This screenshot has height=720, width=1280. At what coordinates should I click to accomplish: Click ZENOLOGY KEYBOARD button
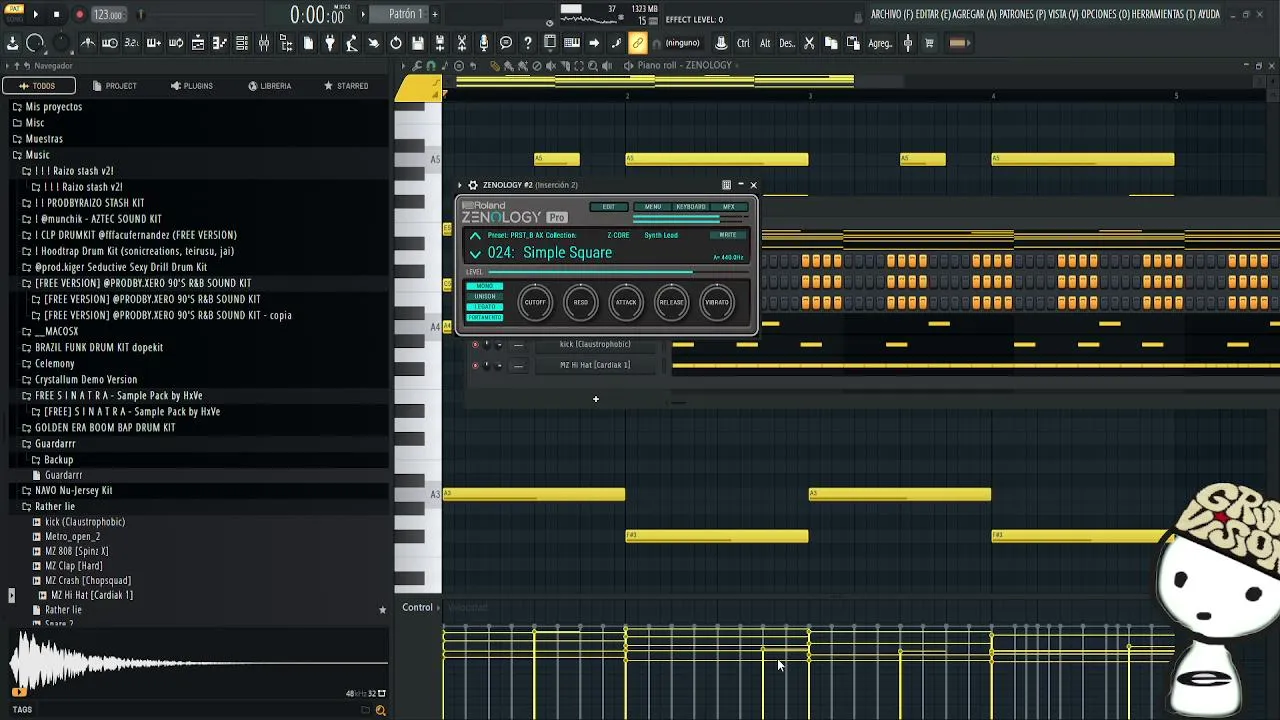click(691, 207)
